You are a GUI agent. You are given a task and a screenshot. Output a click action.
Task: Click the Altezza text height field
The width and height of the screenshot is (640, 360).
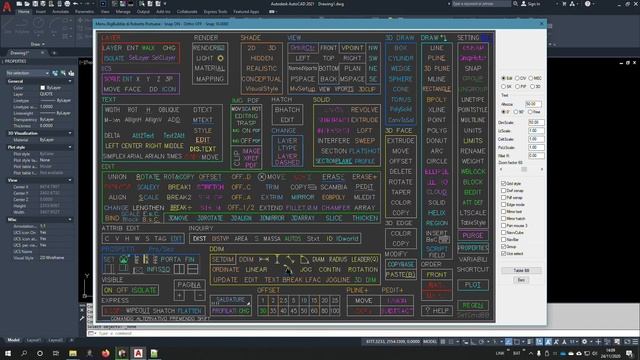coord(533,104)
